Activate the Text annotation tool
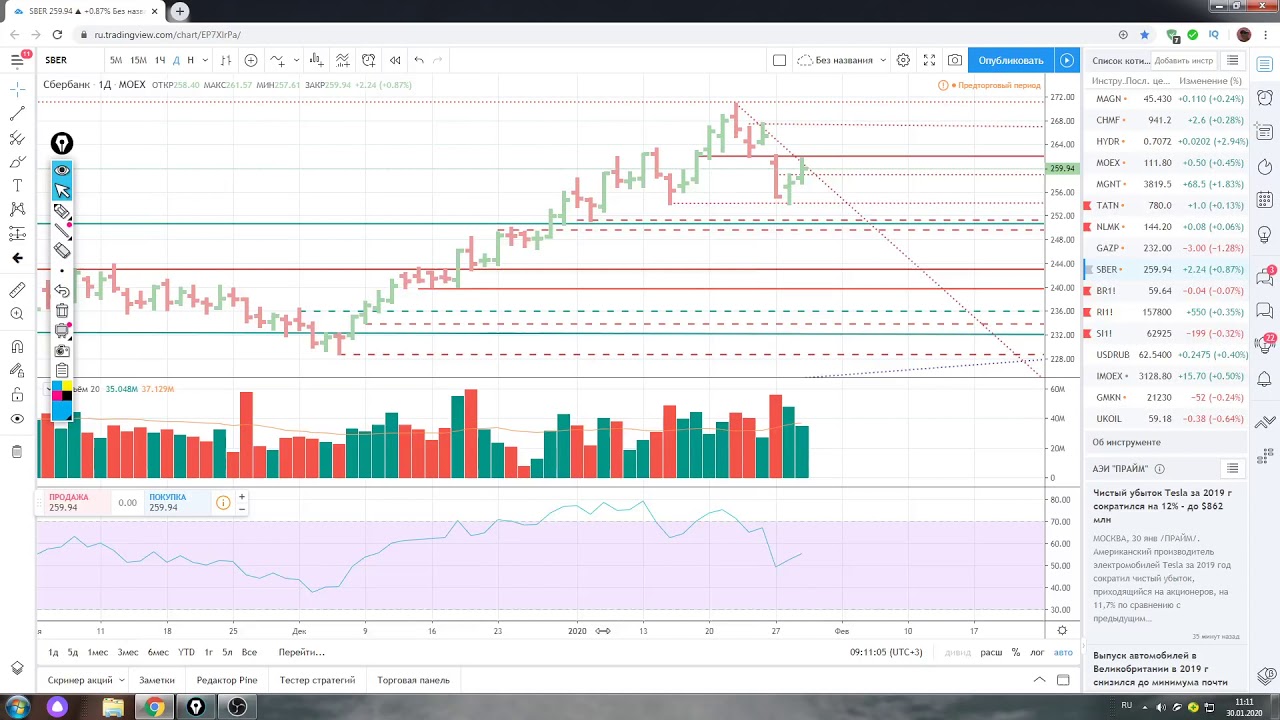The height and width of the screenshot is (720, 1280). (17, 186)
